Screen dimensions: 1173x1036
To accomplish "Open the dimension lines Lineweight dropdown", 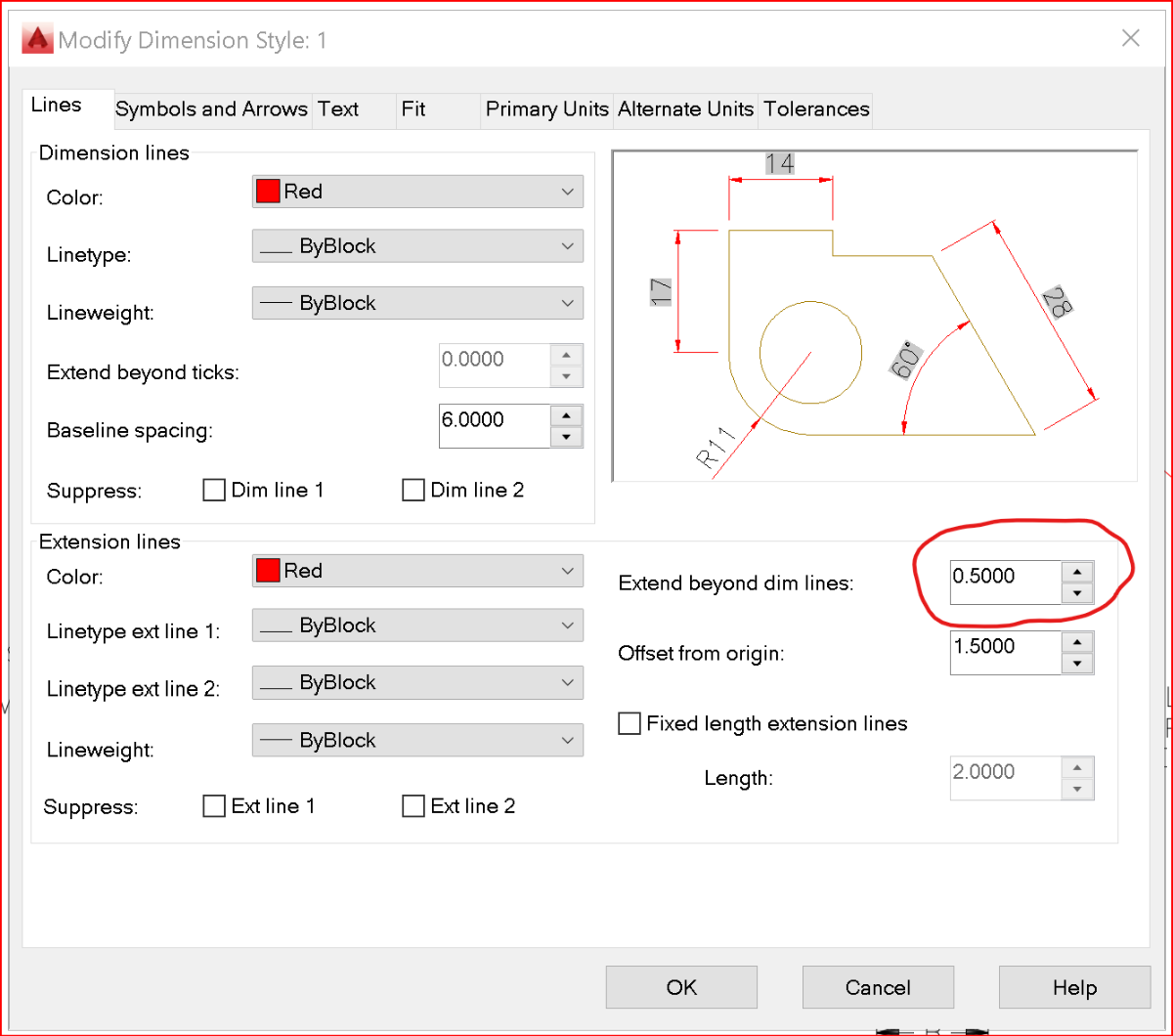I will [x=417, y=303].
